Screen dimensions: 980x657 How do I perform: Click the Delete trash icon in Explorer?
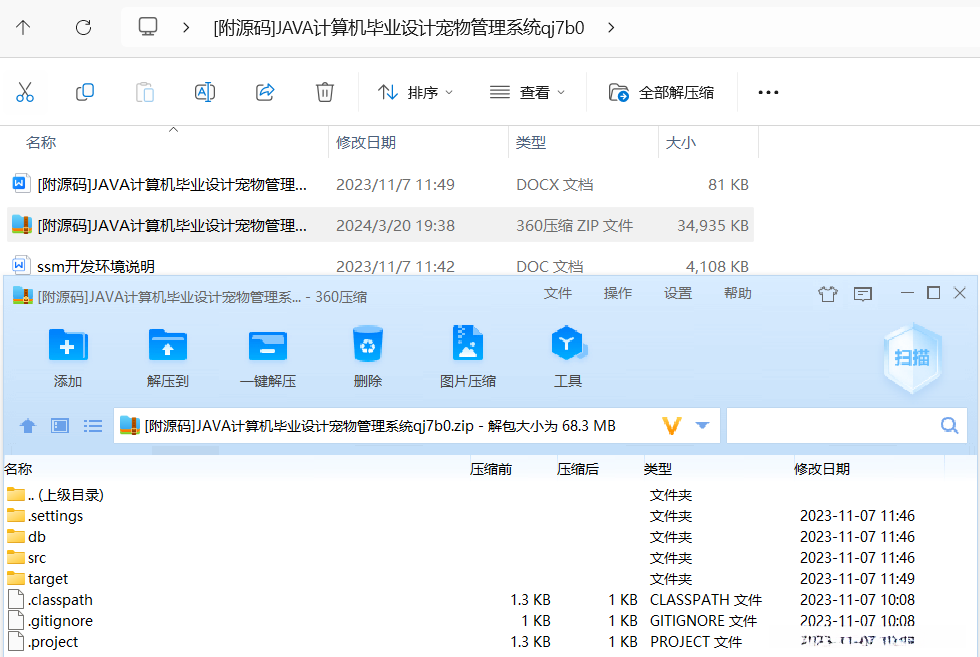point(324,93)
